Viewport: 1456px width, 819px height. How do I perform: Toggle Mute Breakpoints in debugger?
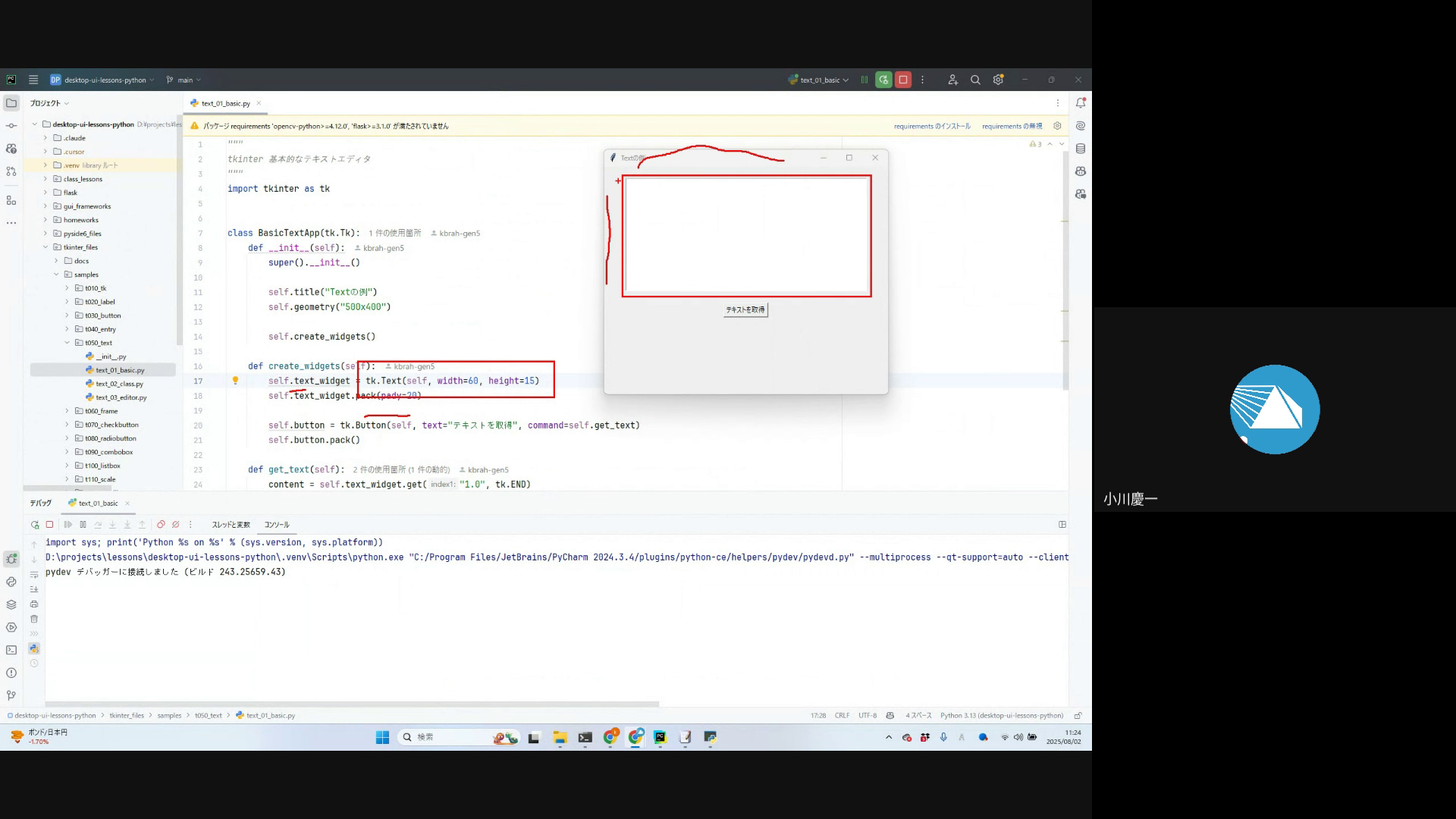click(x=176, y=525)
